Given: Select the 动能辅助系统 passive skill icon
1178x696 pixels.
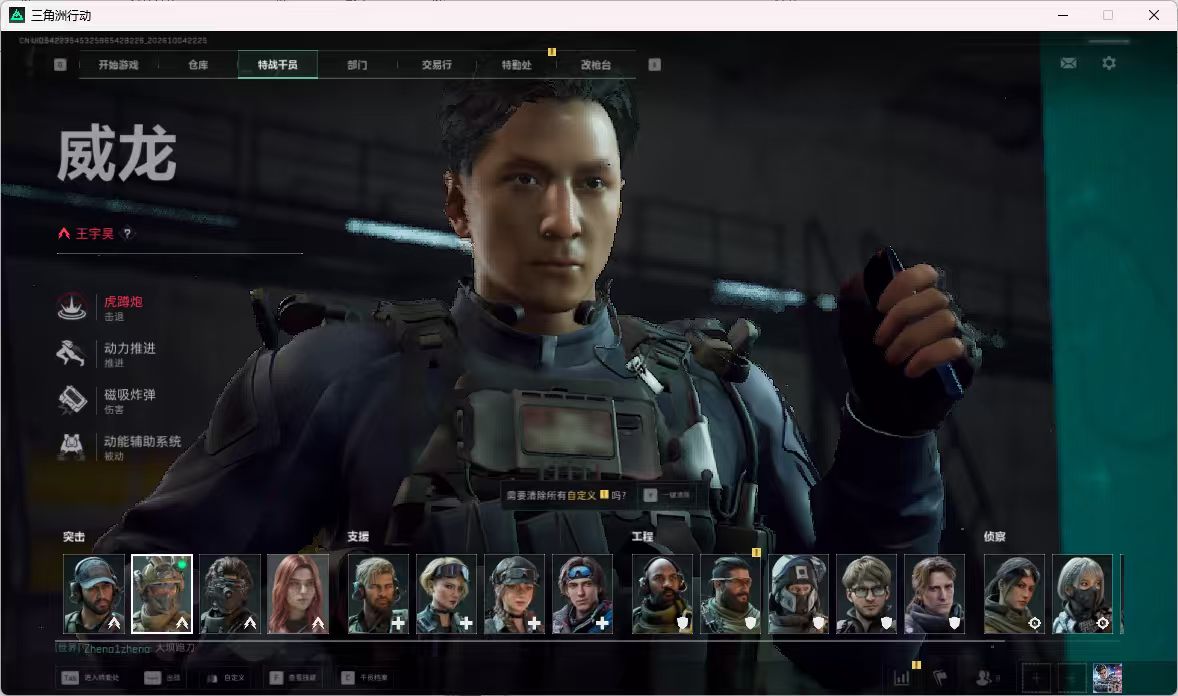Looking at the screenshot, I should pyautogui.click(x=72, y=446).
